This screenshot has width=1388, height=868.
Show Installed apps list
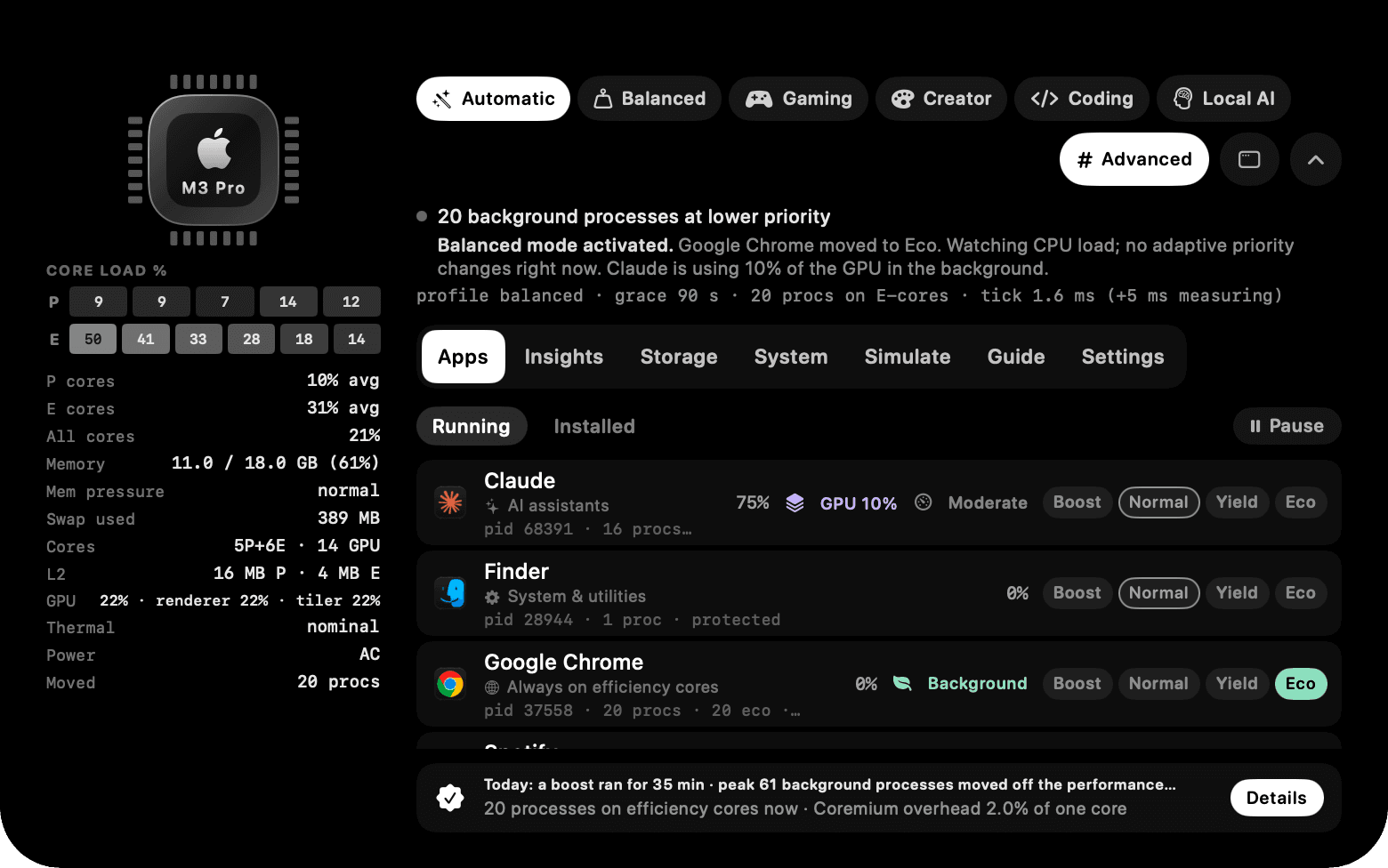click(594, 426)
